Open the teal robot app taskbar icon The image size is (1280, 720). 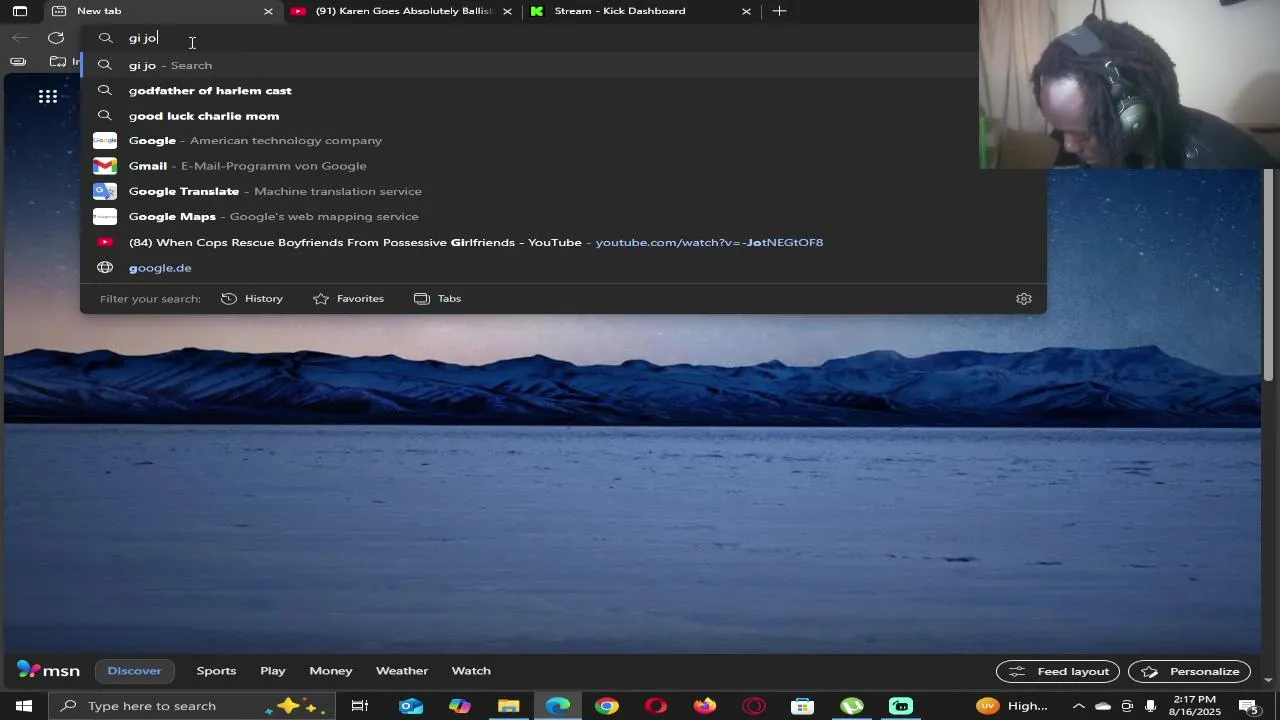pyautogui.click(x=901, y=706)
